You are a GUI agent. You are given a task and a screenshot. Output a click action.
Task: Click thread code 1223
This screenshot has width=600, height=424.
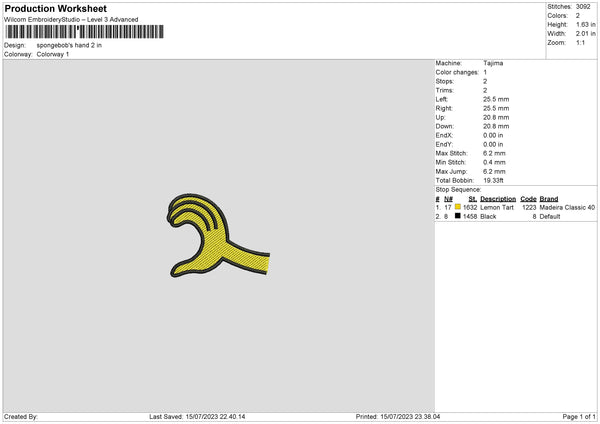pyautogui.click(x=529, y=207)
